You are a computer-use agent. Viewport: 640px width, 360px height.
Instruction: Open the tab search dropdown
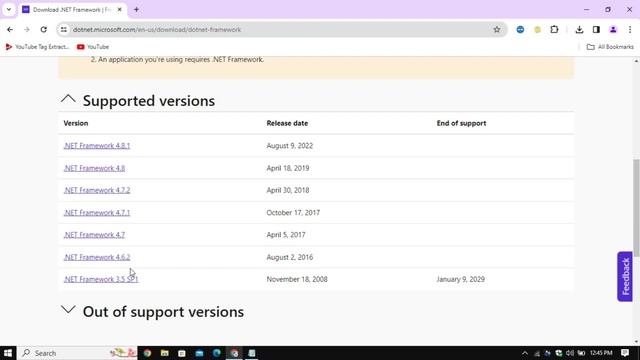(x=9, y=9)
